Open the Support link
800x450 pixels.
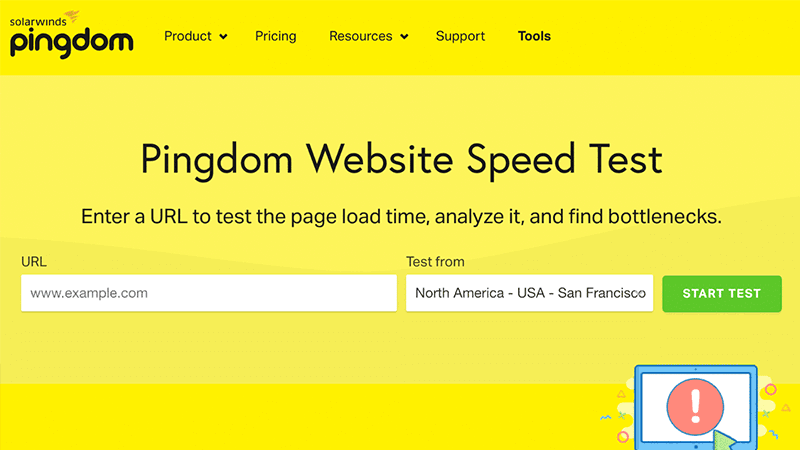pos(460,36)
